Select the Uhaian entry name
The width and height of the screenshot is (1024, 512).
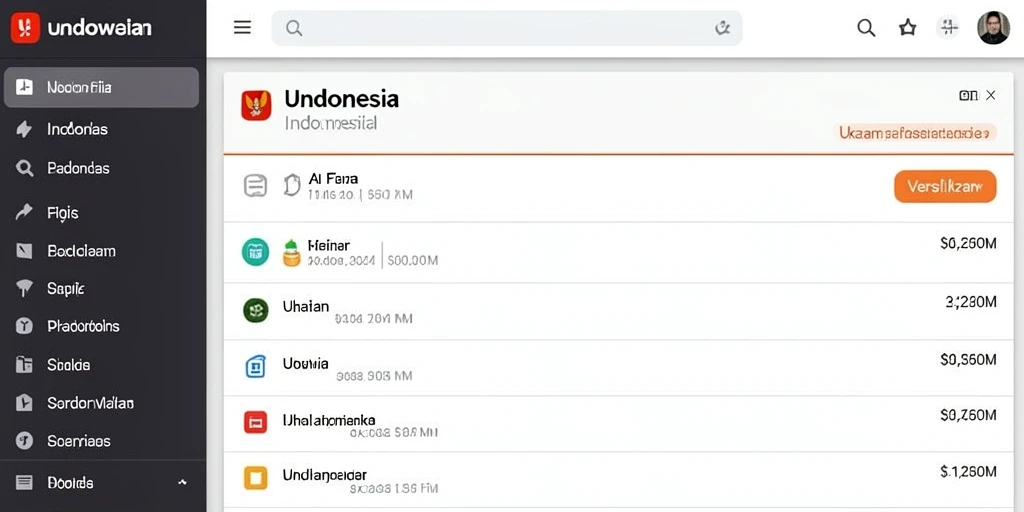tap(306, 306)
